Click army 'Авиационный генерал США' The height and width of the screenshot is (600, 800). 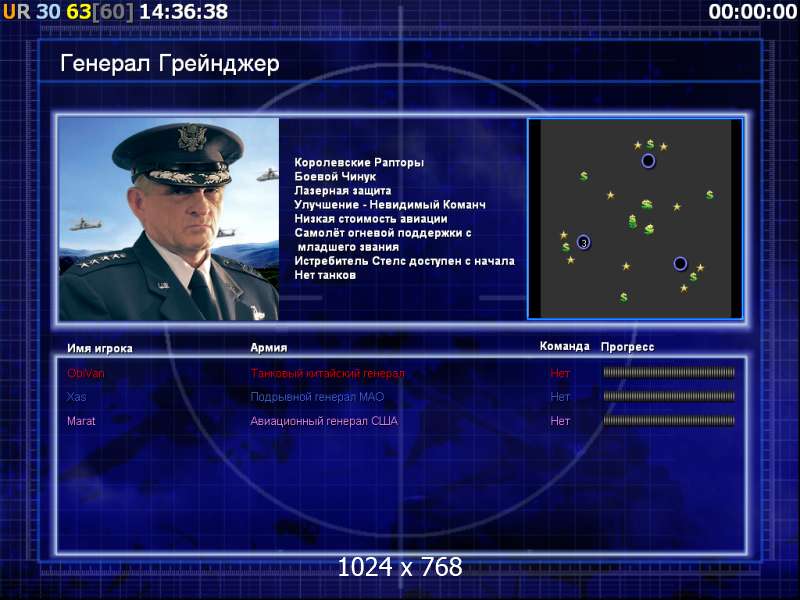pos(324,421)
